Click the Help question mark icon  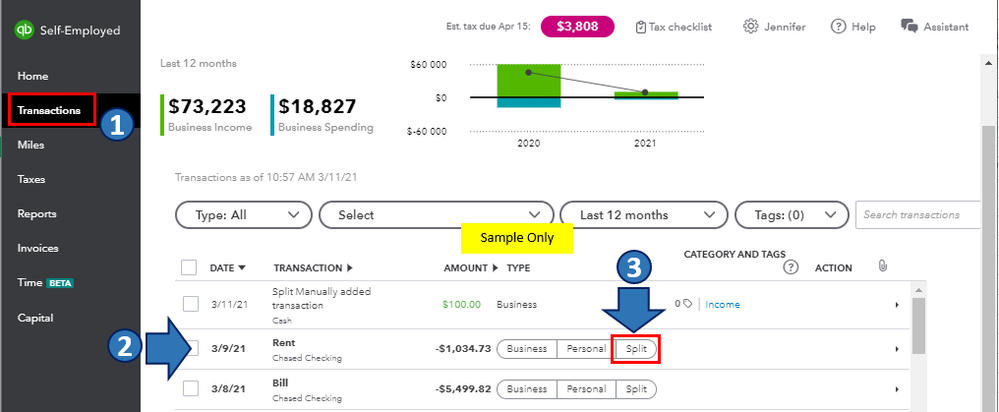[x=838, y=26]
